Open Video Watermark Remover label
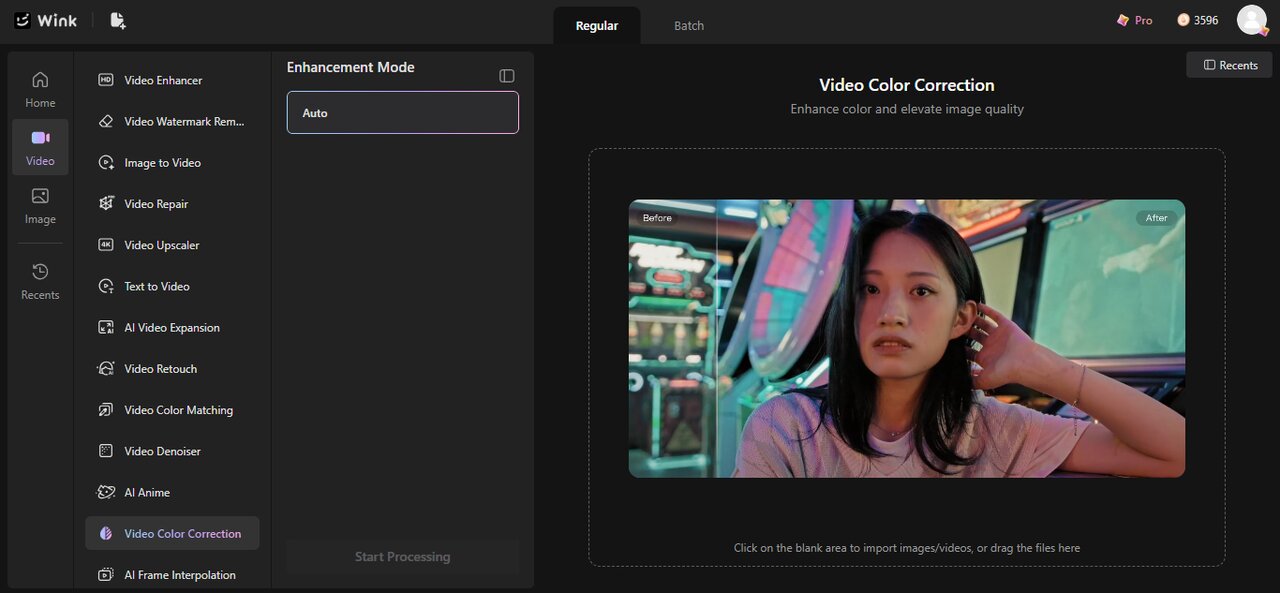1280x593 pixels. [x=184, y=121]
